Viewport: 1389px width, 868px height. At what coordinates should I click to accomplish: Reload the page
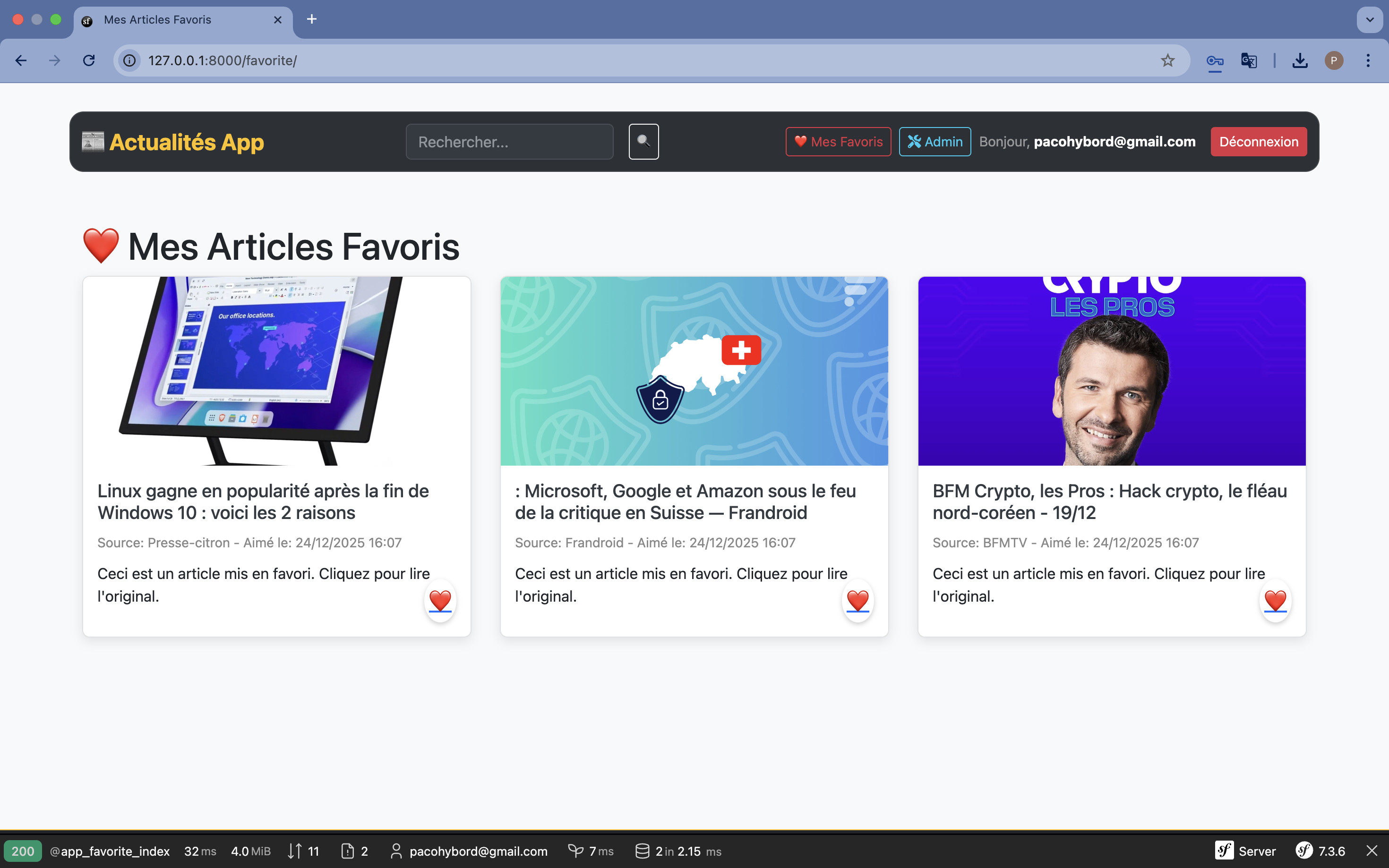click(x=88, y=60)
